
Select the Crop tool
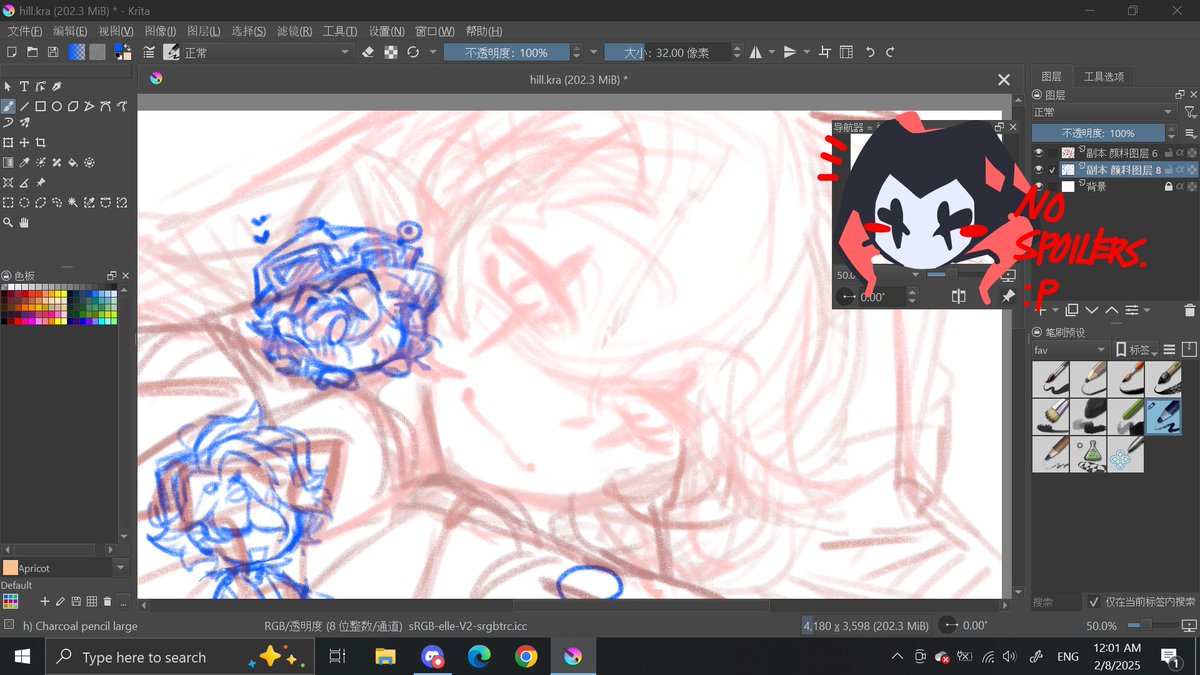40,142
